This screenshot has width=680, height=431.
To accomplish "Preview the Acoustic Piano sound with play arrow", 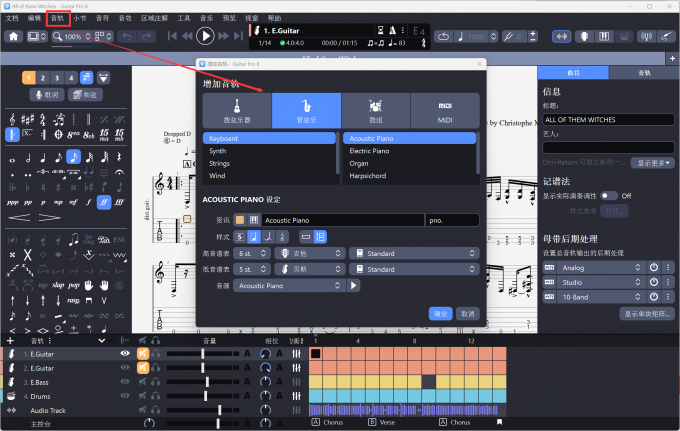I will (x=353, y=286).
